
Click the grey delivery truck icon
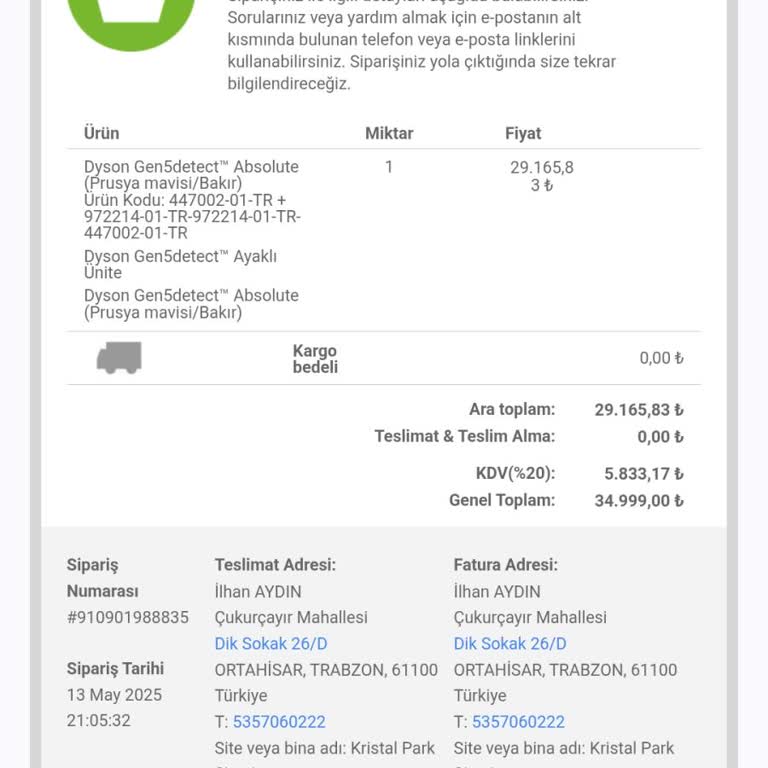[119, 358]
